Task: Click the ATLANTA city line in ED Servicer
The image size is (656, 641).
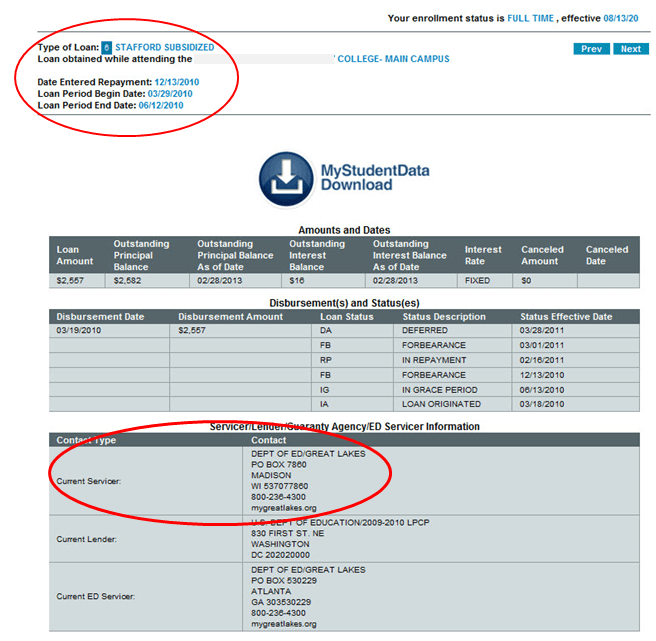Action: (x=271, y=592)
